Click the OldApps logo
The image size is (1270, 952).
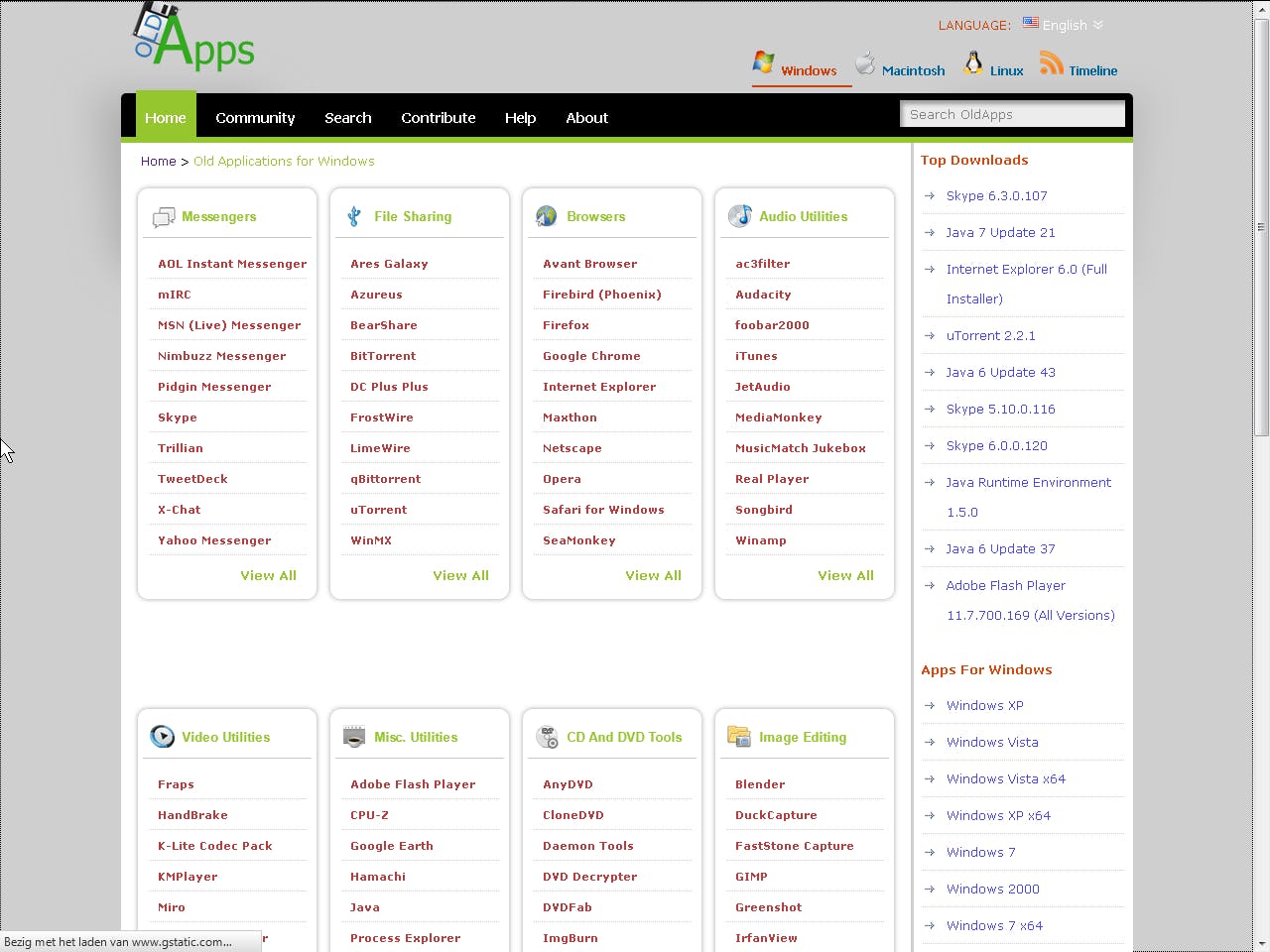coord(194,38)
